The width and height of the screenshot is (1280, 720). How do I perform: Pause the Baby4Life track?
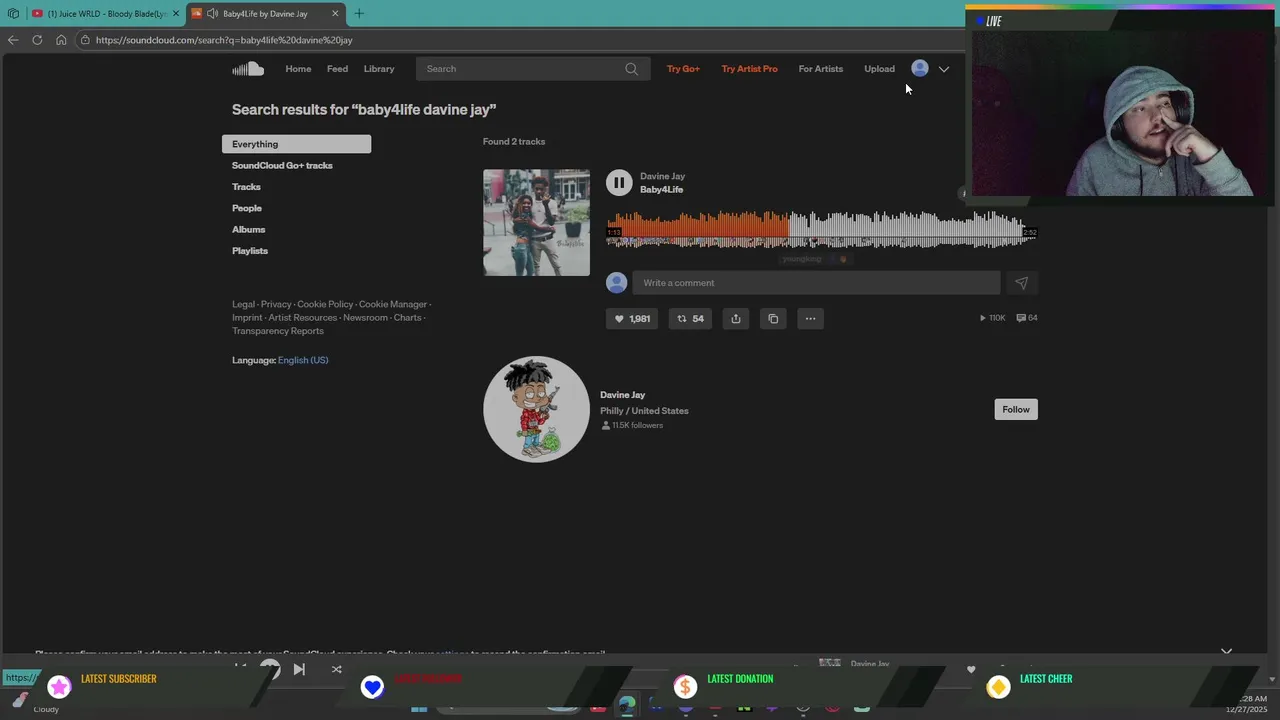pos(619,182)
